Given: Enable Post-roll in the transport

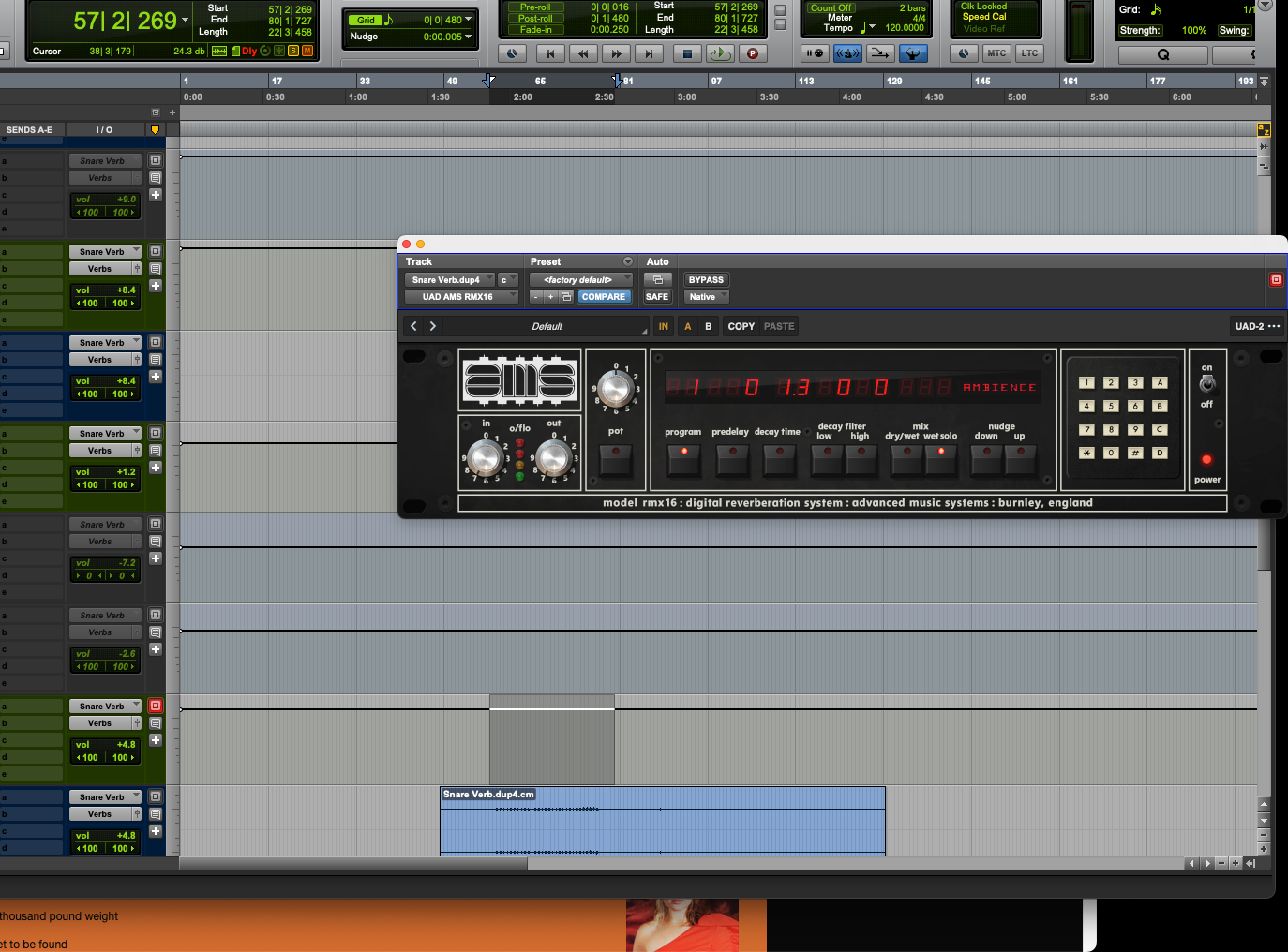Looking at the screenshot, I should (x=535, y=19).
